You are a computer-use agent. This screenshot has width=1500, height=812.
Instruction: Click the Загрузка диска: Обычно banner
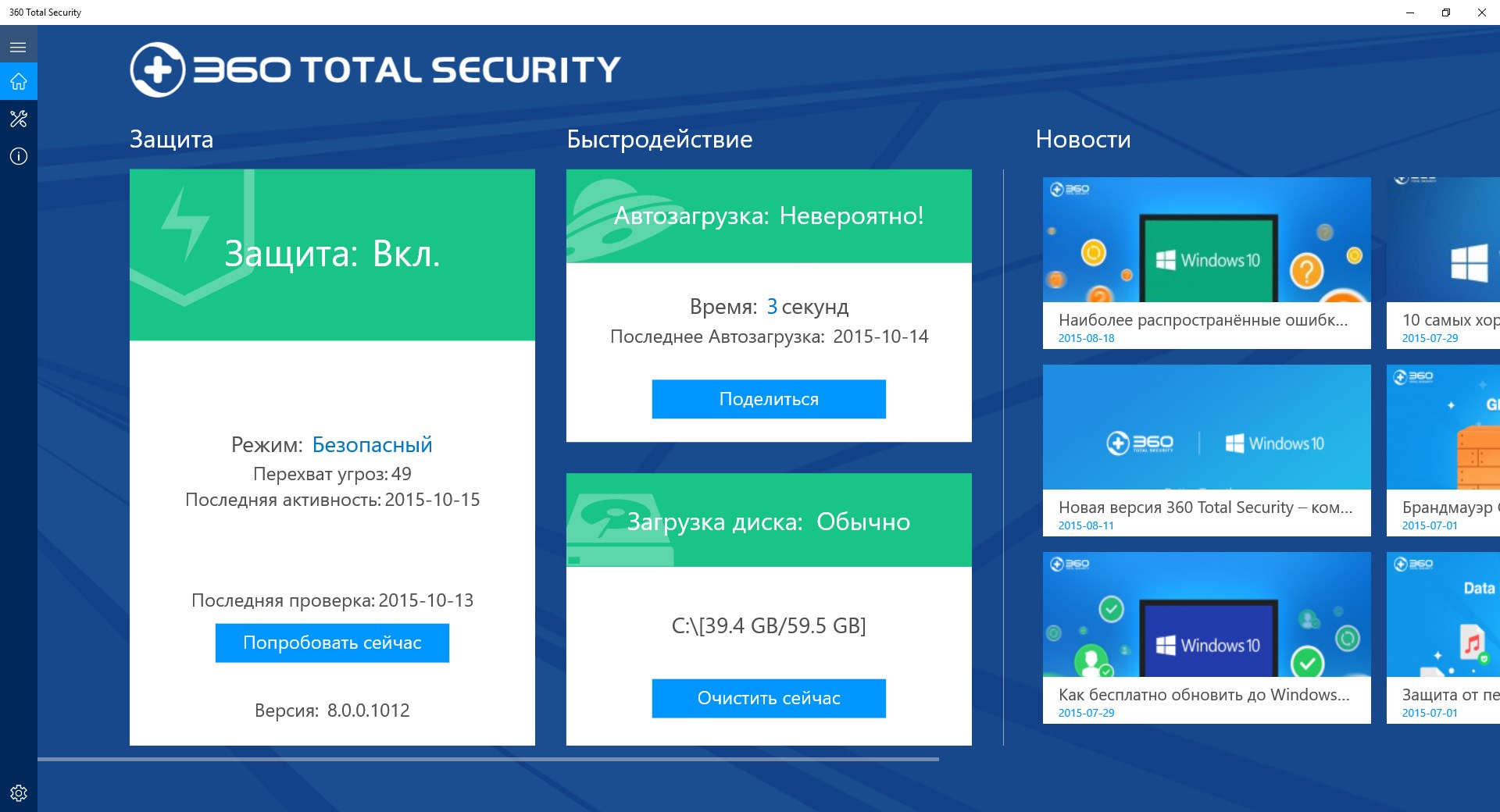[x=769, y=520]
